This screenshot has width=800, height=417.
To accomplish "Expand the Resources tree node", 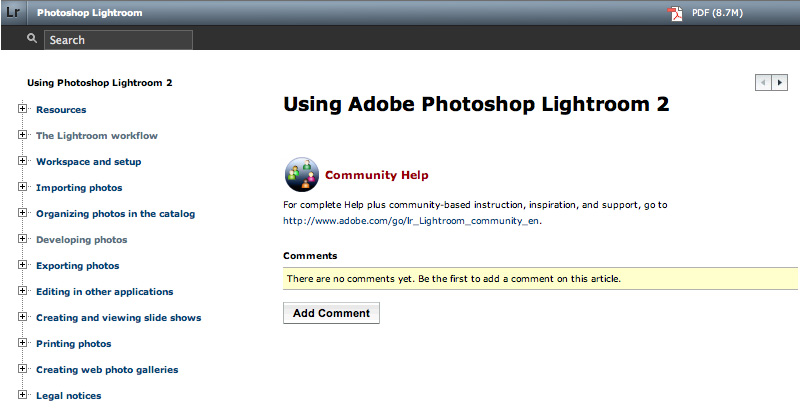I will (x=22, y=109).
